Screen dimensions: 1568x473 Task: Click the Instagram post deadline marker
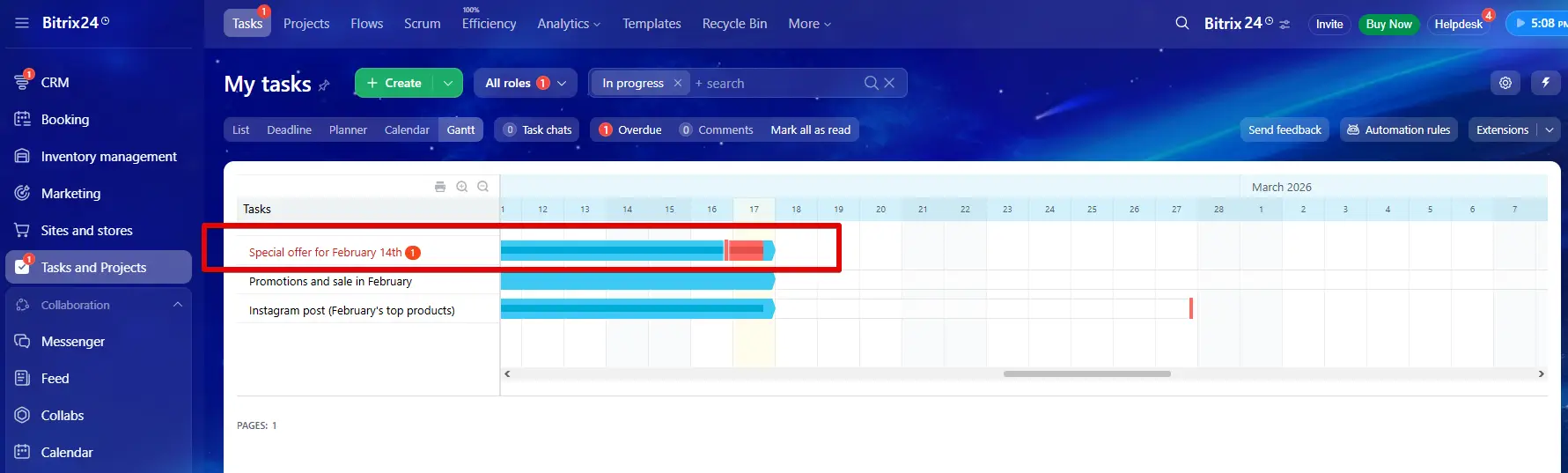[x=1191, y=308]
